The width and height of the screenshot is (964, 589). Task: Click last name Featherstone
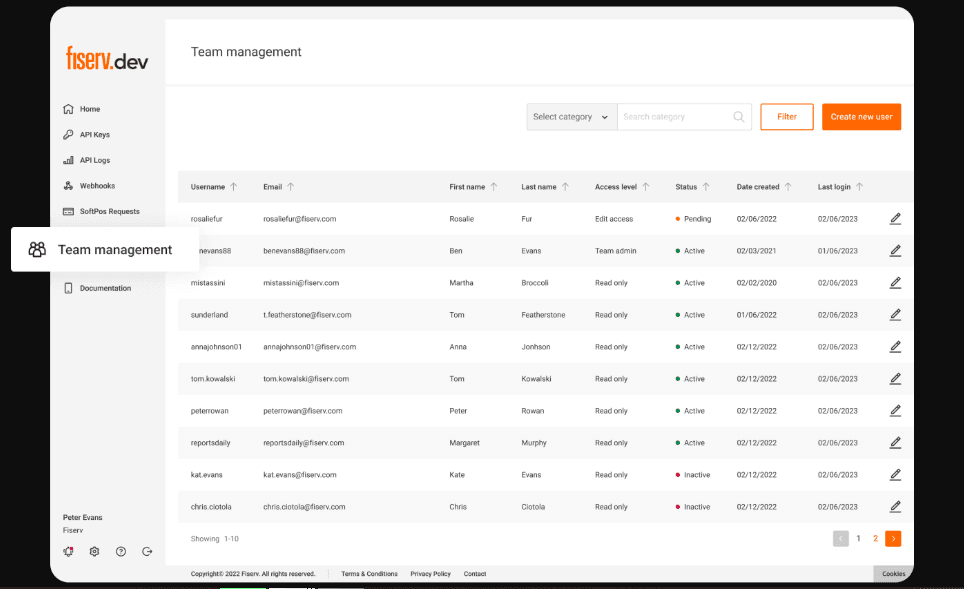click(x=543, y=315)
